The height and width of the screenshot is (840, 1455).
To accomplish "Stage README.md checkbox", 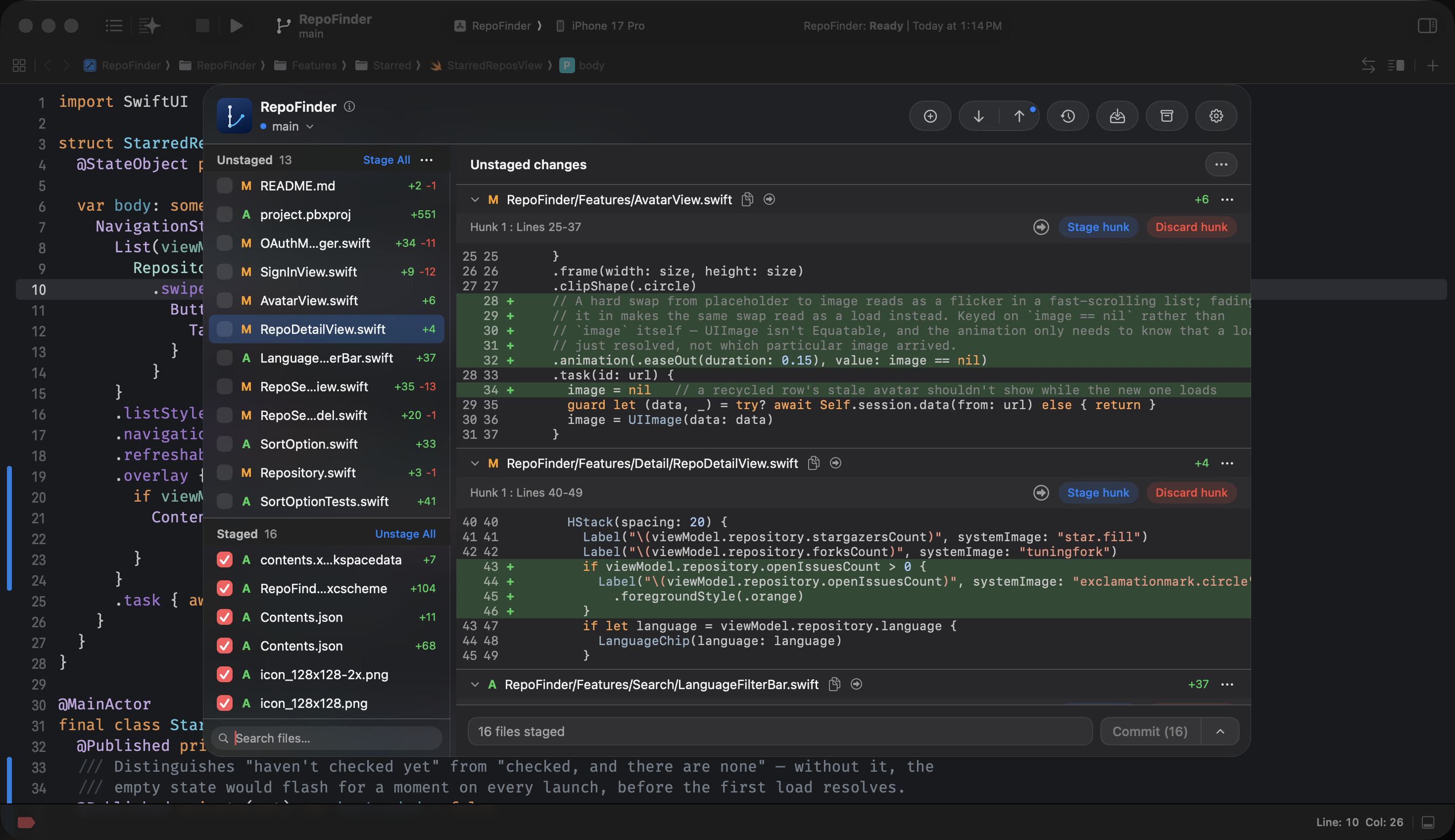I will [225, 186].
